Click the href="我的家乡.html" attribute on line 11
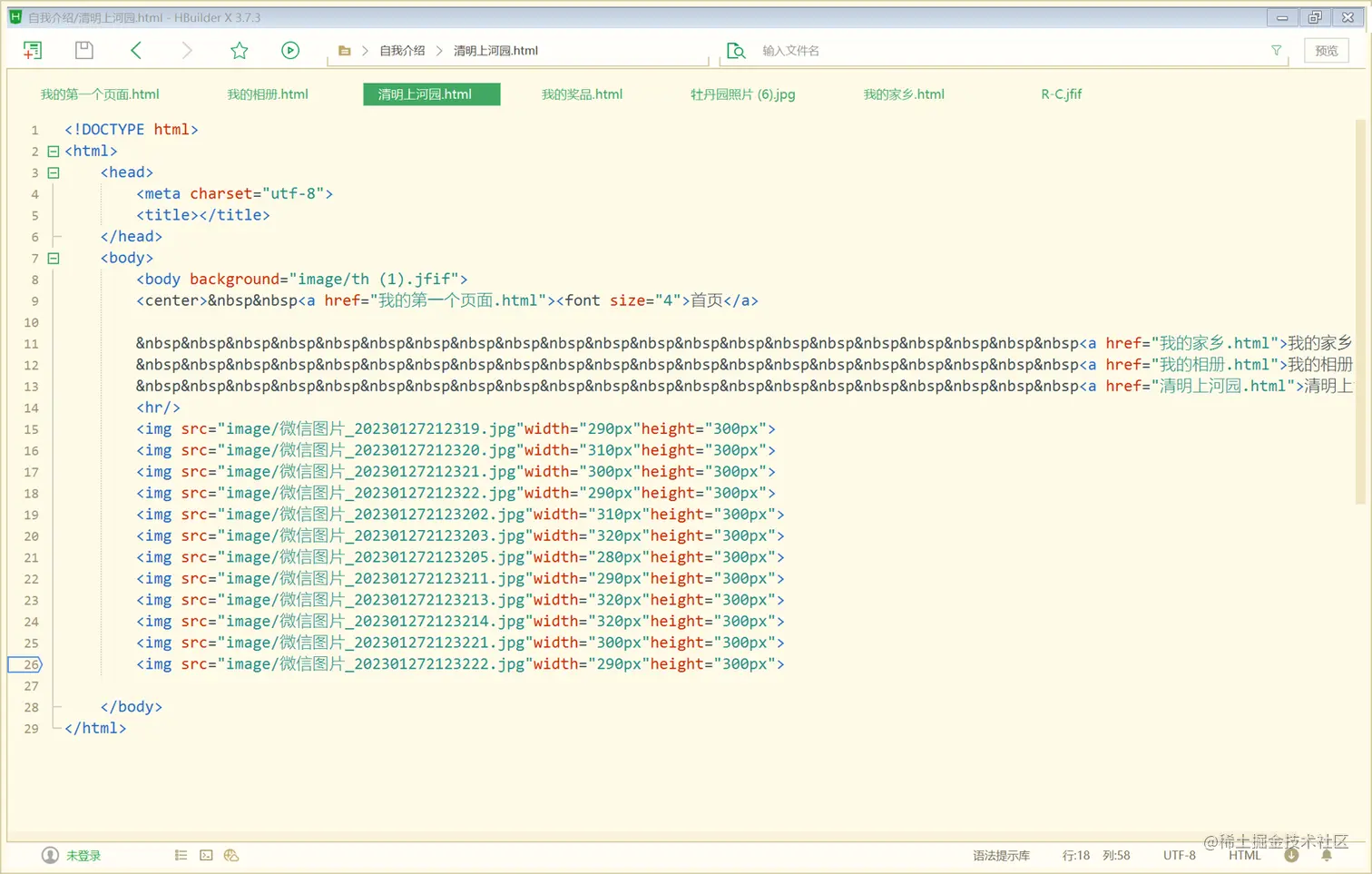1372x874 pixels. click(1192, 343)
